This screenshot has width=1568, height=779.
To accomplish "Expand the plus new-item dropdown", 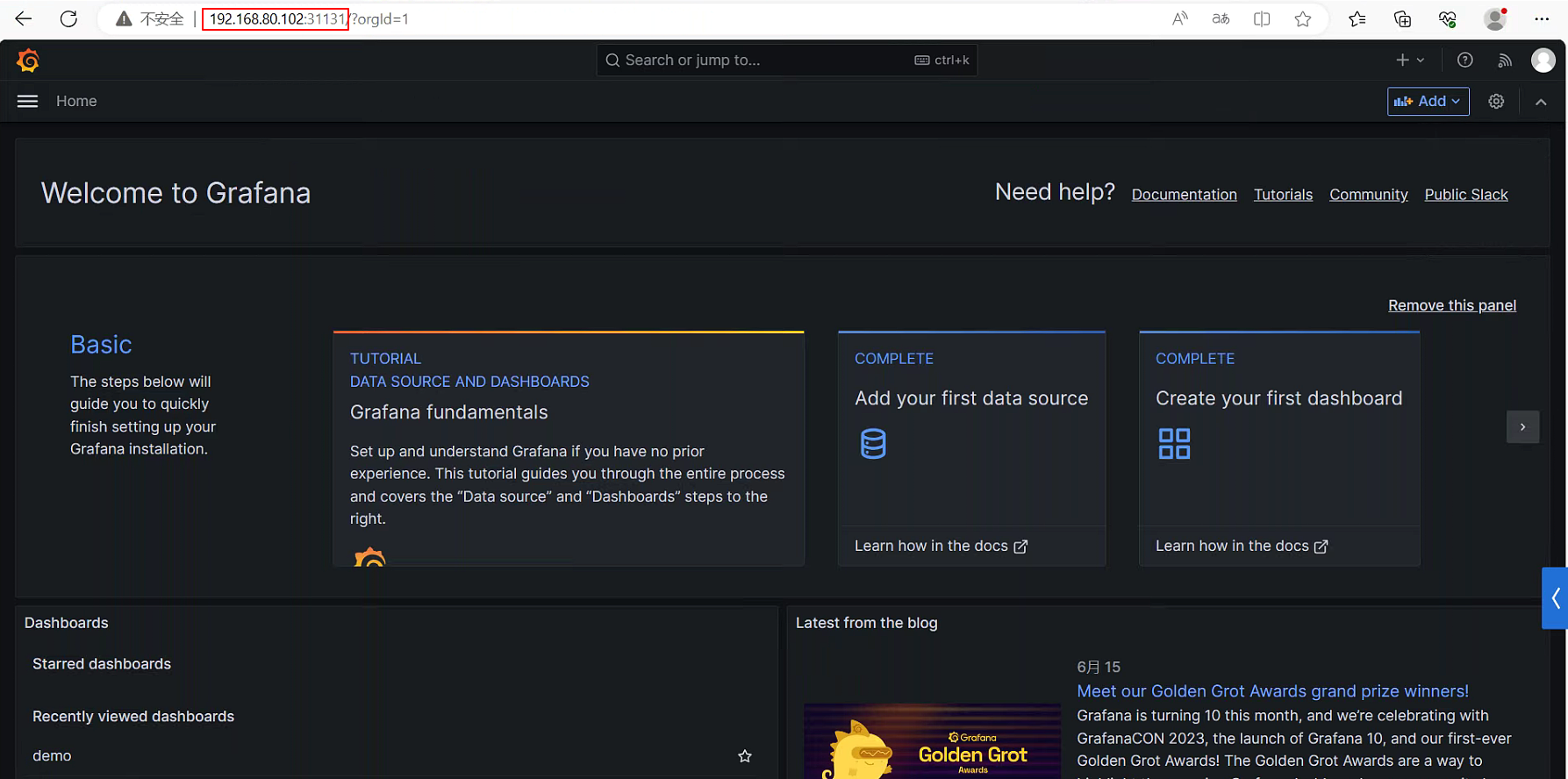I will coord(1410,60).
